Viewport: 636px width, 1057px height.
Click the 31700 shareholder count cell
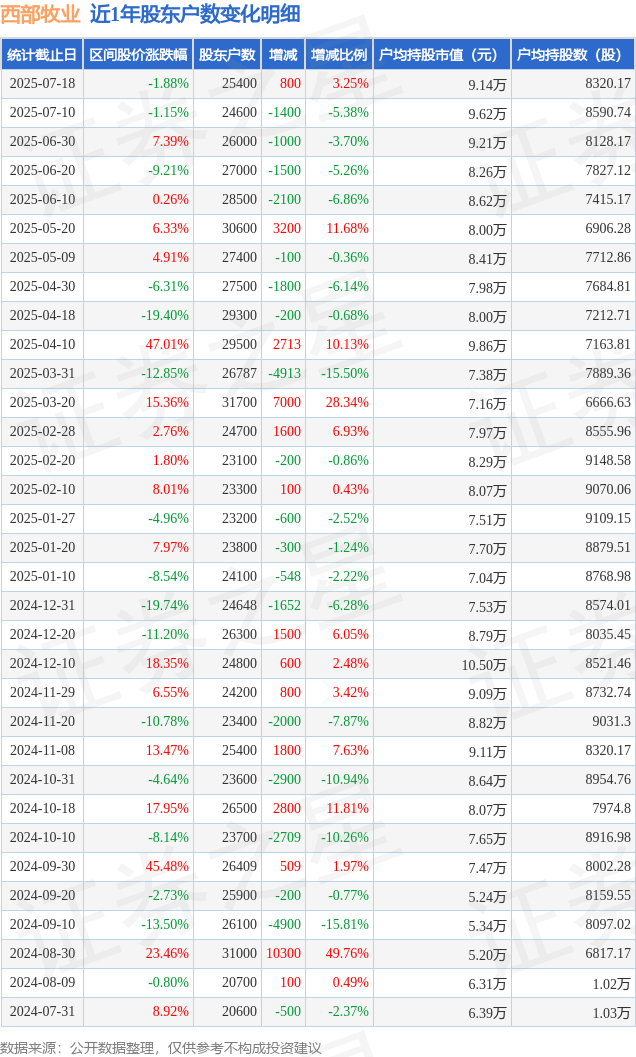pyautogui.click(x=239, y=402)
